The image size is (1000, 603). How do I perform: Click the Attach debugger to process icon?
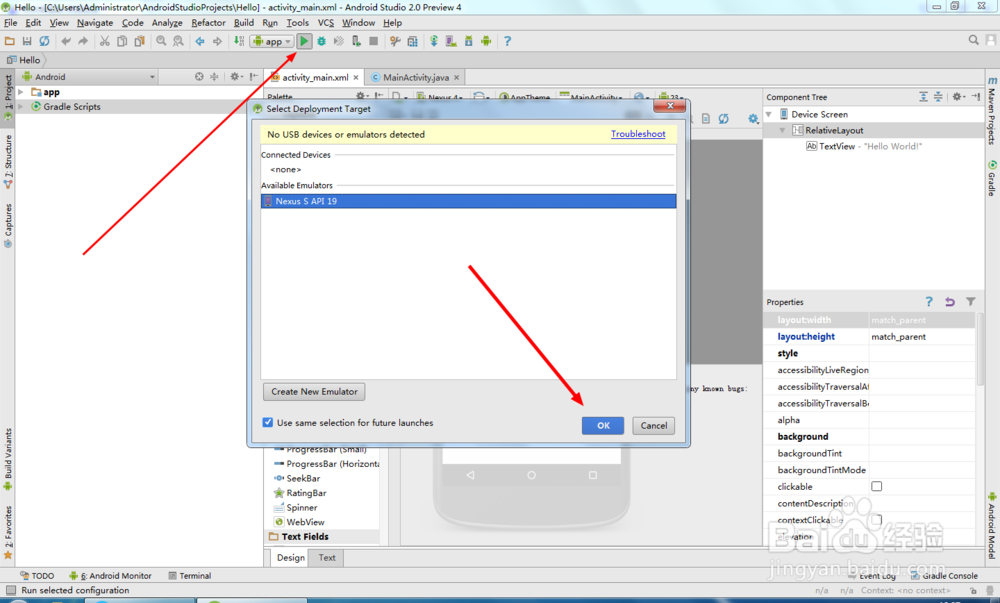tap(356, 41)
